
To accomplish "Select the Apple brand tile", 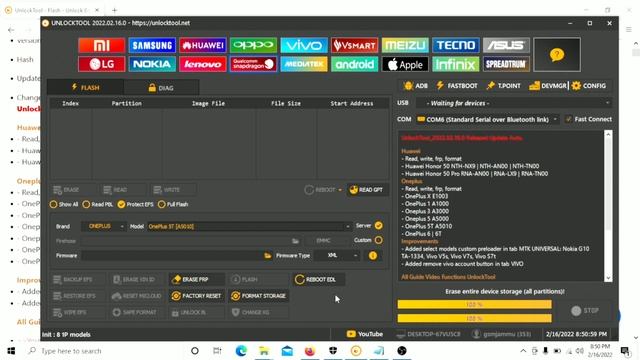I will pyautogui.click(x=405, y=64).
